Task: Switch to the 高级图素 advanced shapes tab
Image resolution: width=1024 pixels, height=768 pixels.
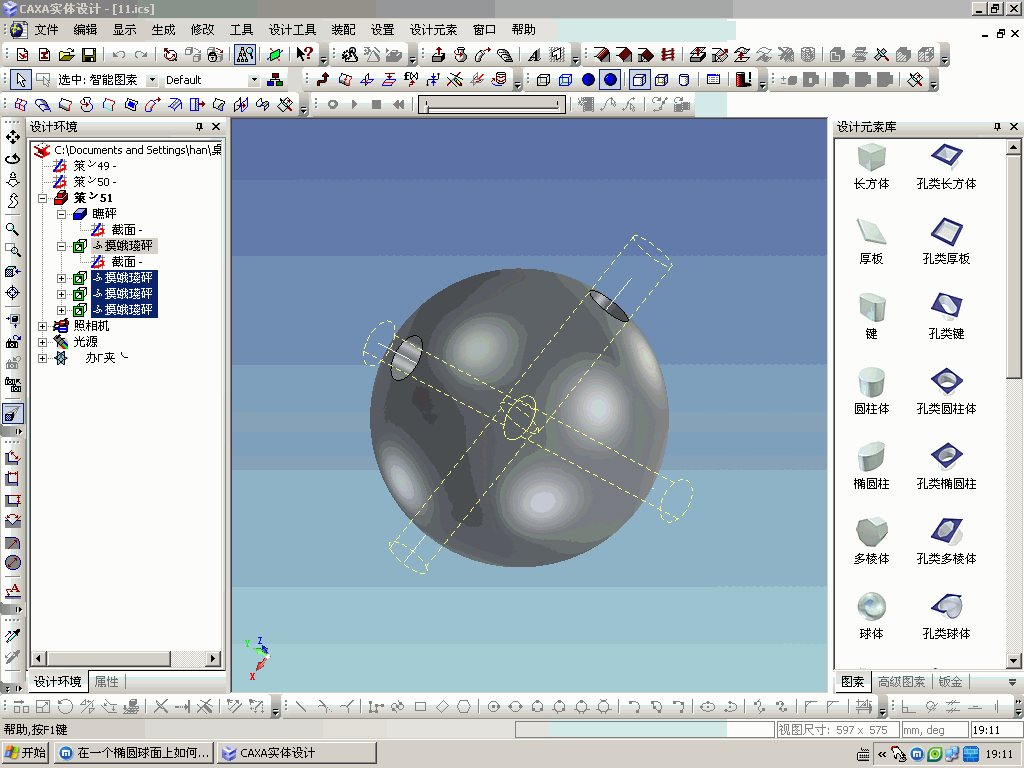Action: point(901,682)
